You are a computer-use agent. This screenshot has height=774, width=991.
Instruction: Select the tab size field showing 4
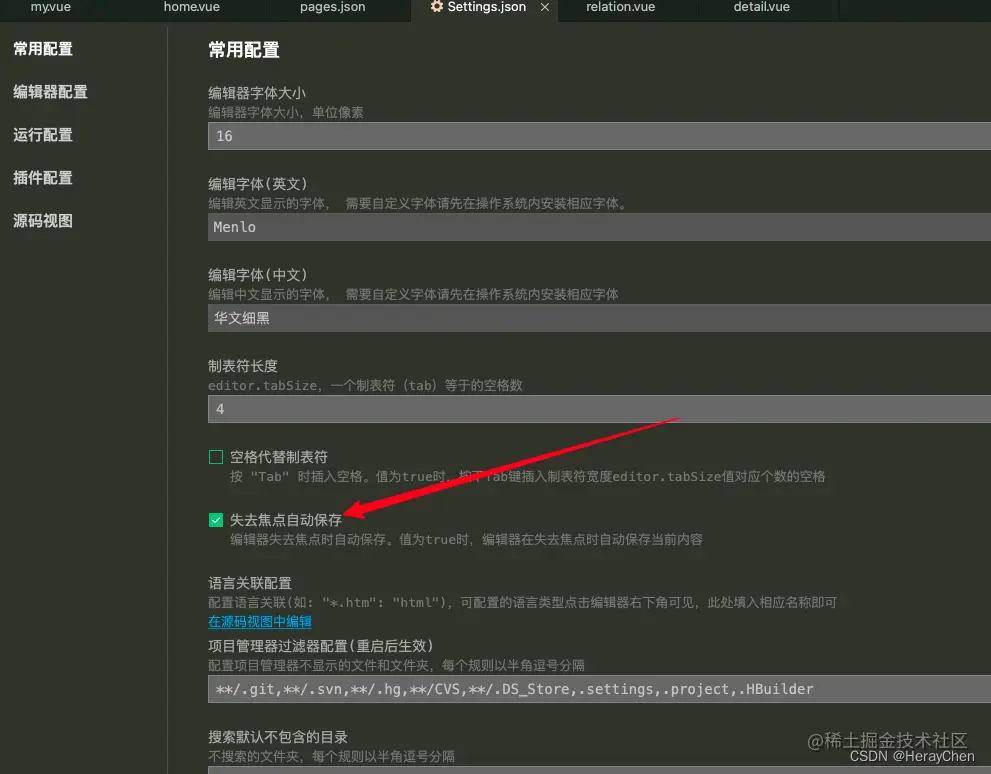tap(500, 409)
